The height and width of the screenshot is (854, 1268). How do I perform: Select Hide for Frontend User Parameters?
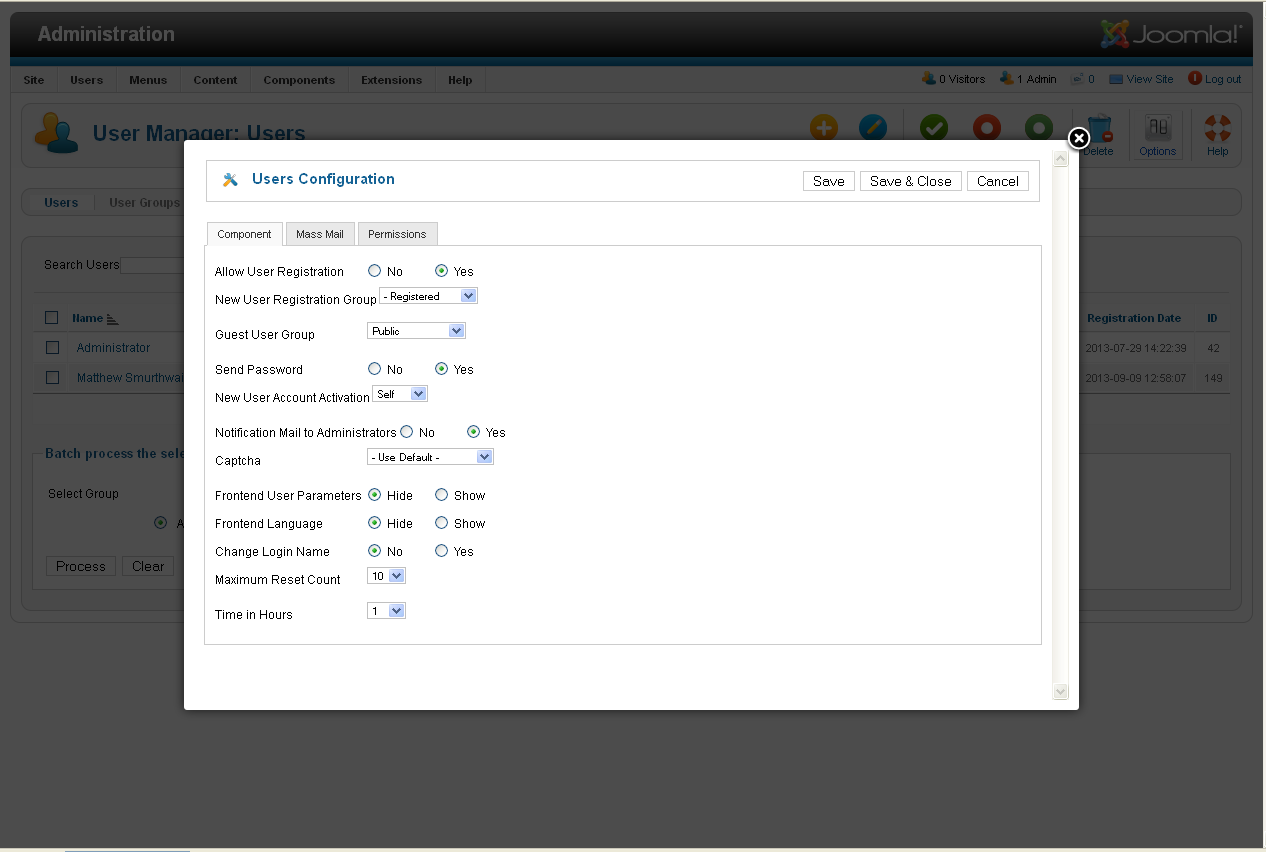pyautogui.click(x=374, y=494)
